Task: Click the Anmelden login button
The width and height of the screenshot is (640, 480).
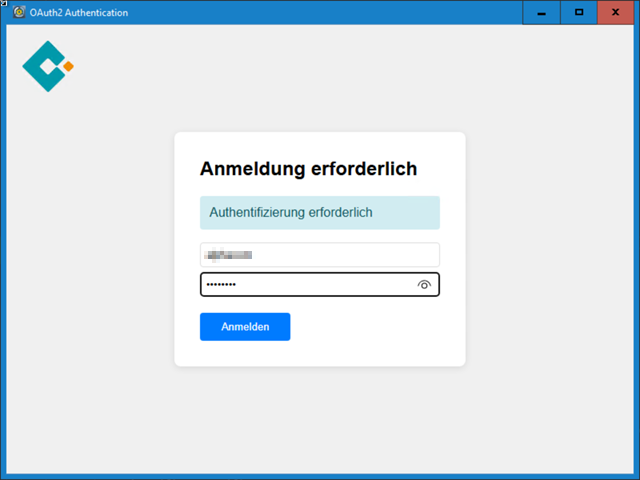Action: tap(245, 327)
